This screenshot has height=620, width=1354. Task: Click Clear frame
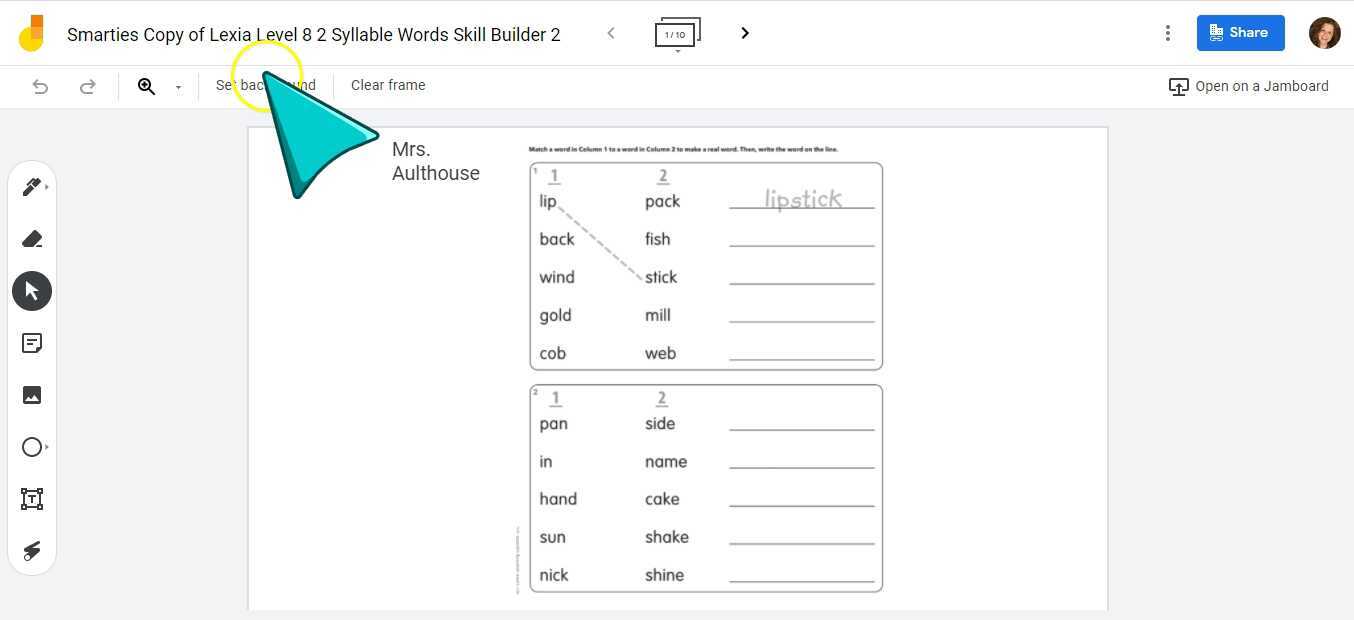coord(388,85)
